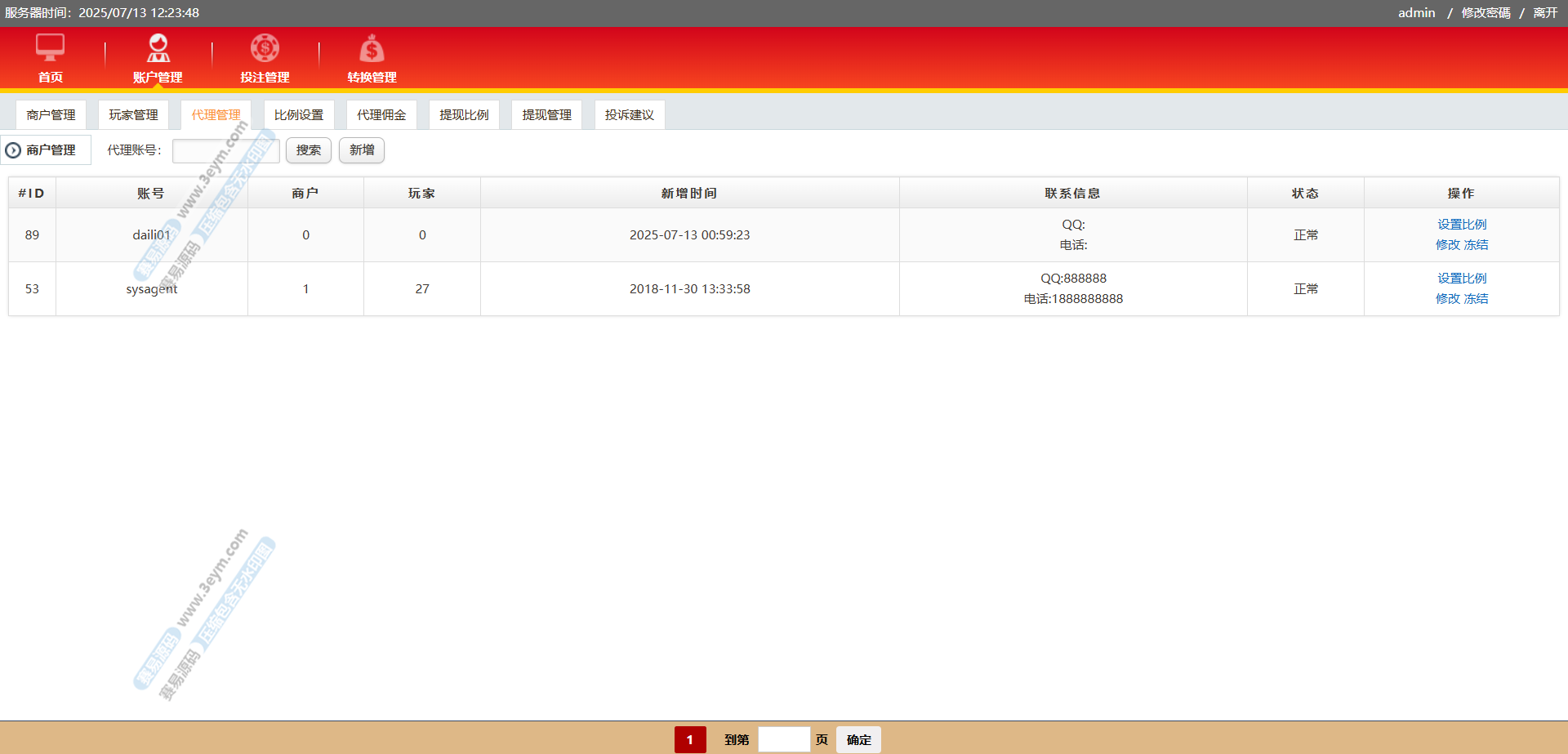The height and width of the screenshot is (754, 1568).
Task: Click 设置比例 for daili01
Action: click(x=1461, y=225)
